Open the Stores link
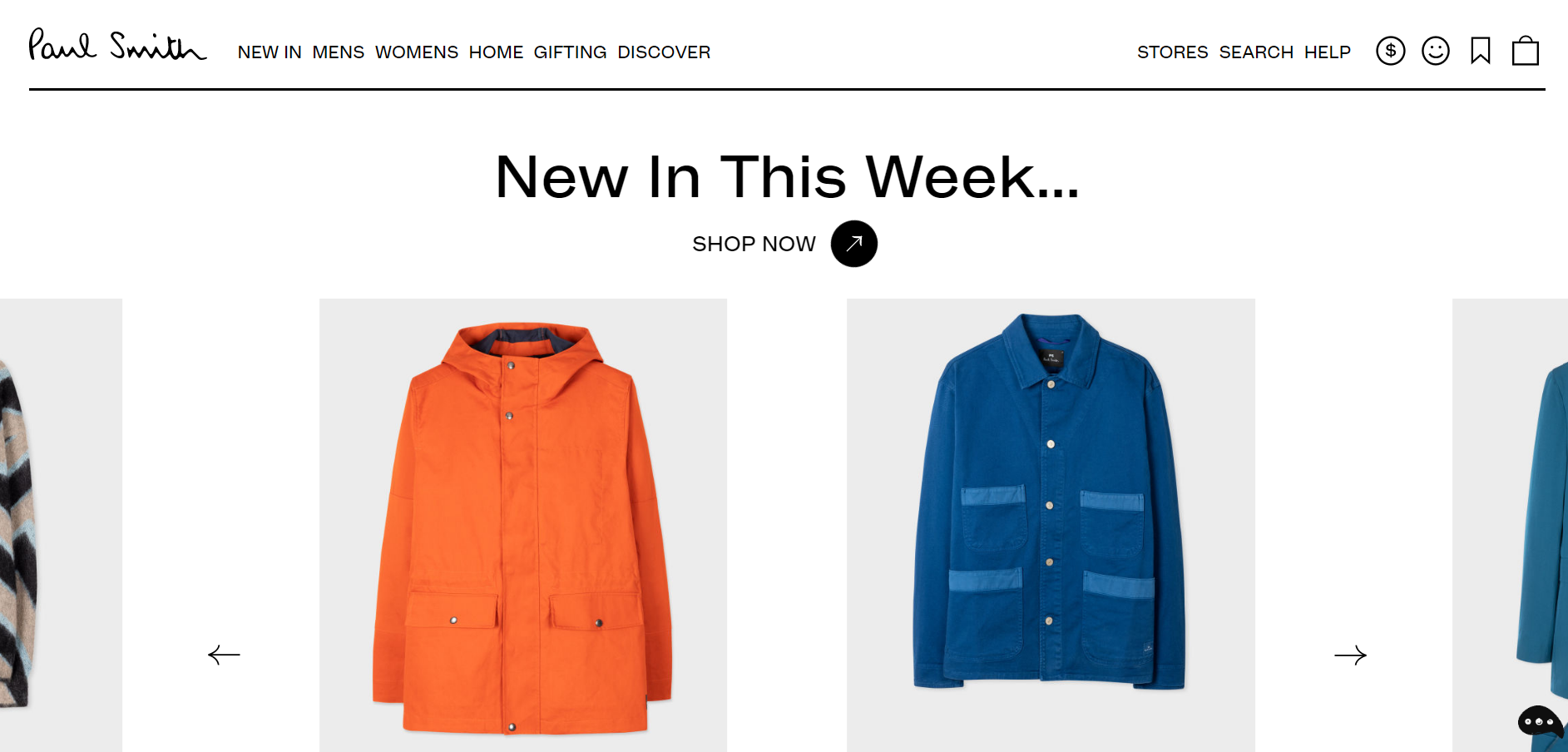1568x752 pixels. coord(1172,52)
